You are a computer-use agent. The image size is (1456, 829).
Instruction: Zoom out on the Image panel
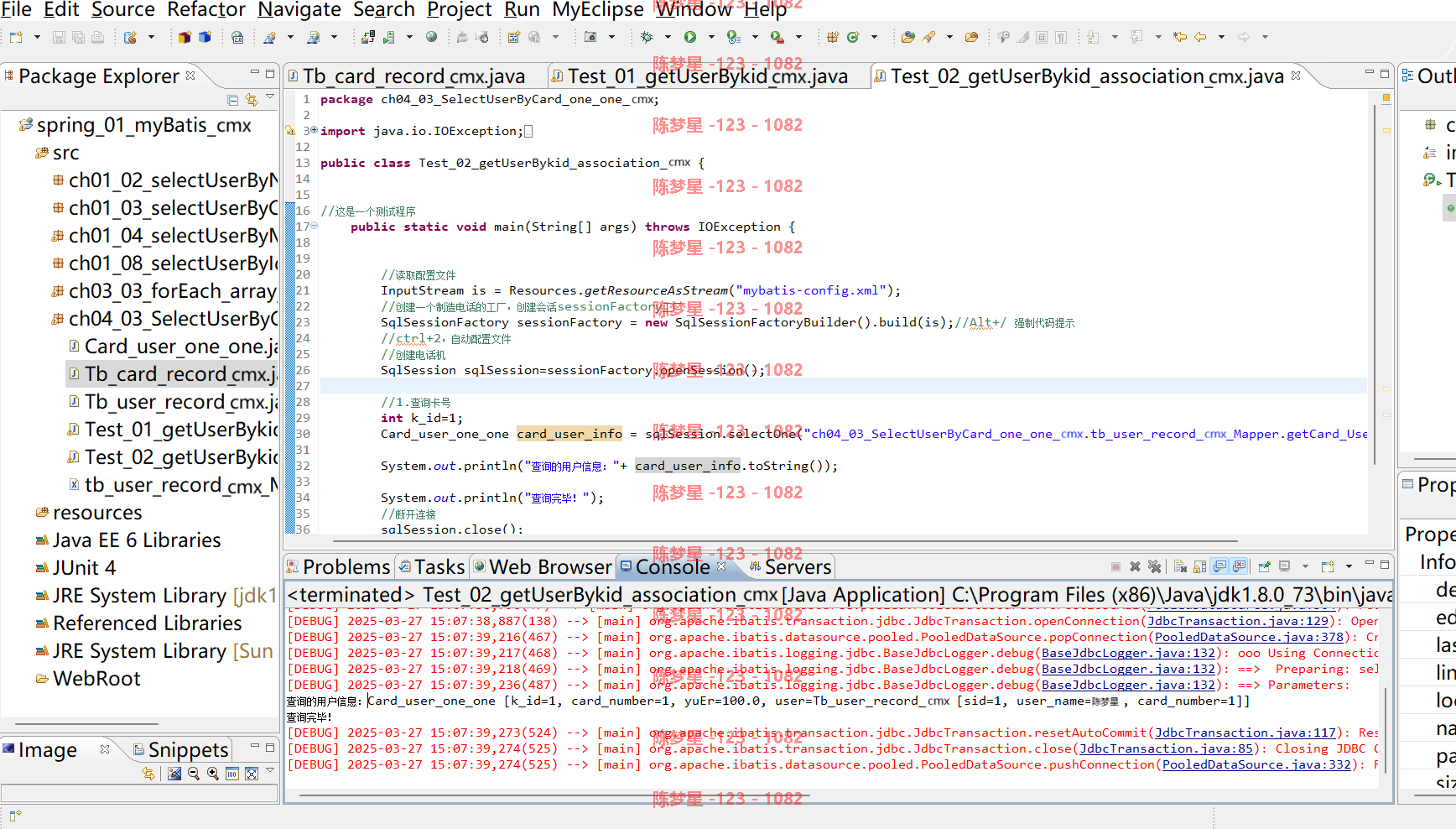[x=194, y=774]
